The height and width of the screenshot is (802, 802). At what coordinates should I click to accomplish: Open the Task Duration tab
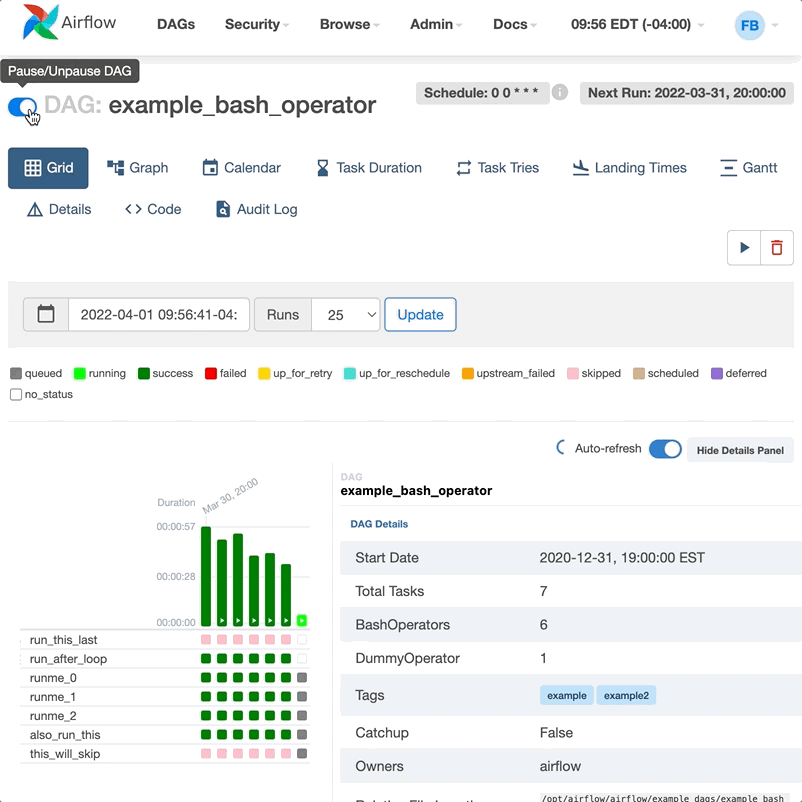pyautogui.click(x=369, y=168)
